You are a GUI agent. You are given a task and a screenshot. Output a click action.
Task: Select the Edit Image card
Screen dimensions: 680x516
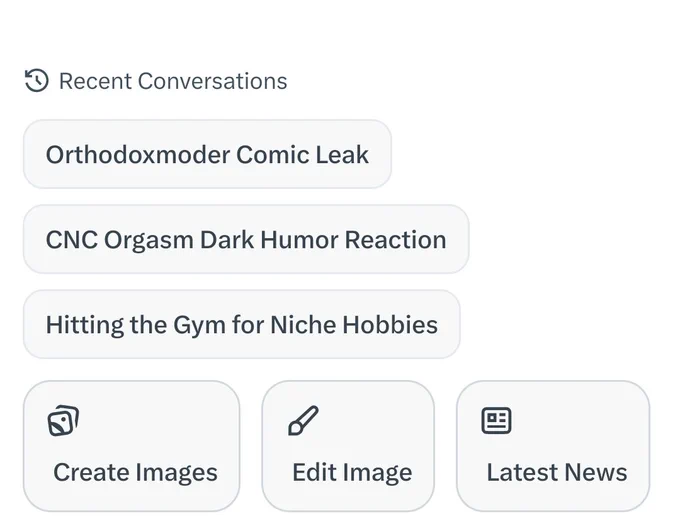pos(348,446)
